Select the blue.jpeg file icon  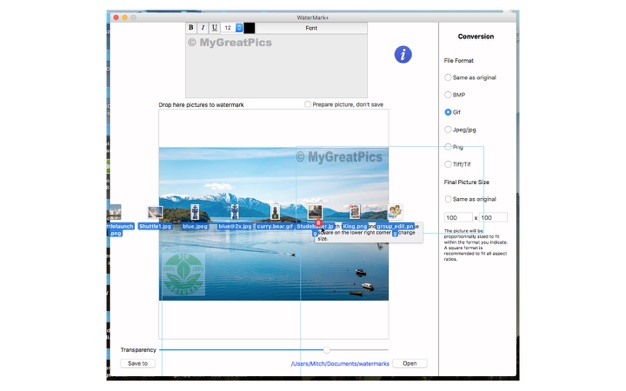[x=195, y=212]
